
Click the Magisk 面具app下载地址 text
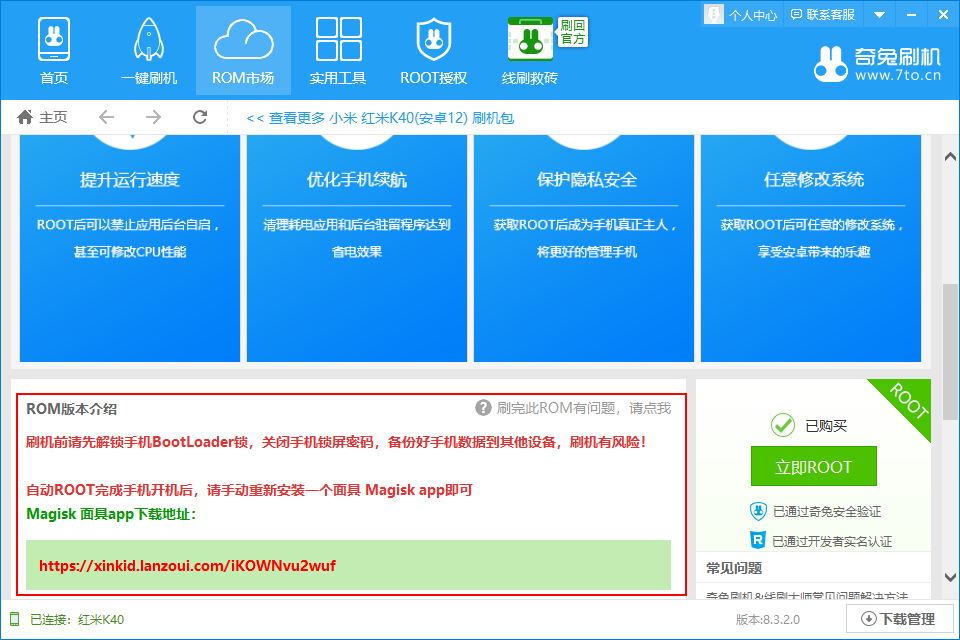111,514
